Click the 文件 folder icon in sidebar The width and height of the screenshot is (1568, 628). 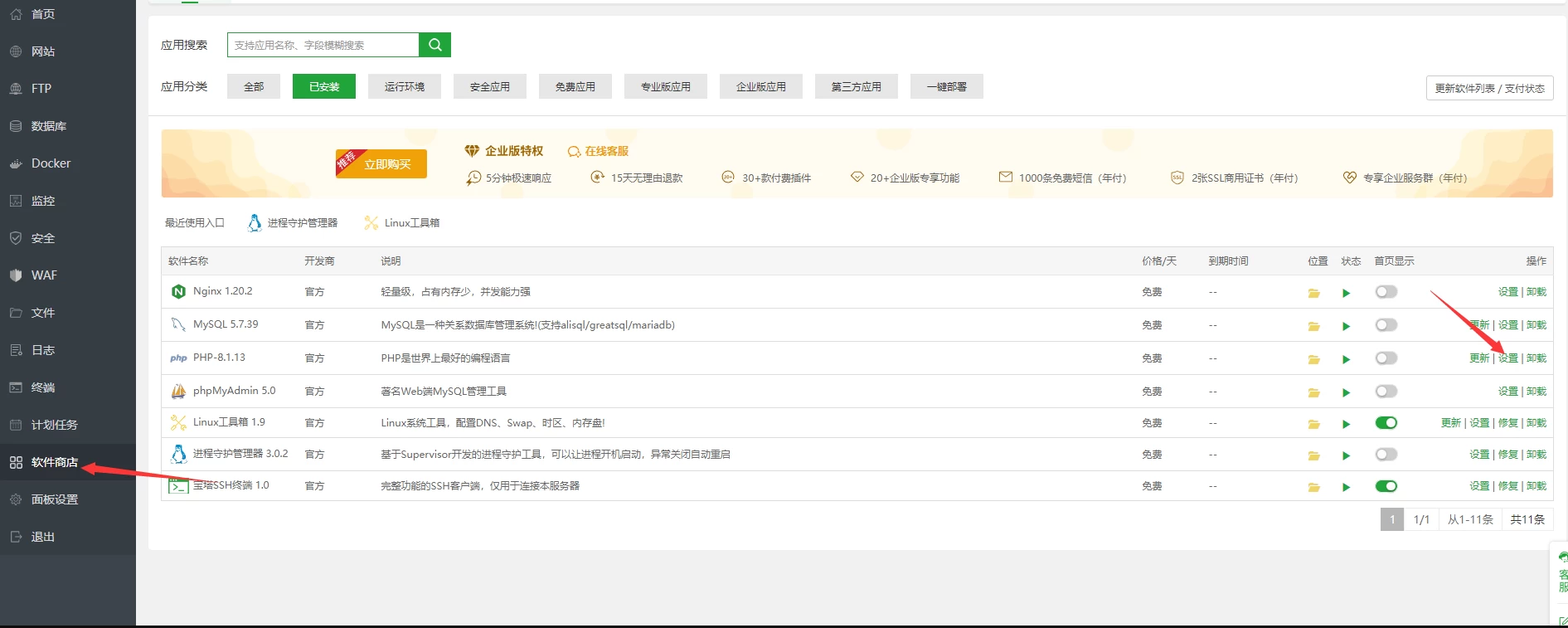16,313
